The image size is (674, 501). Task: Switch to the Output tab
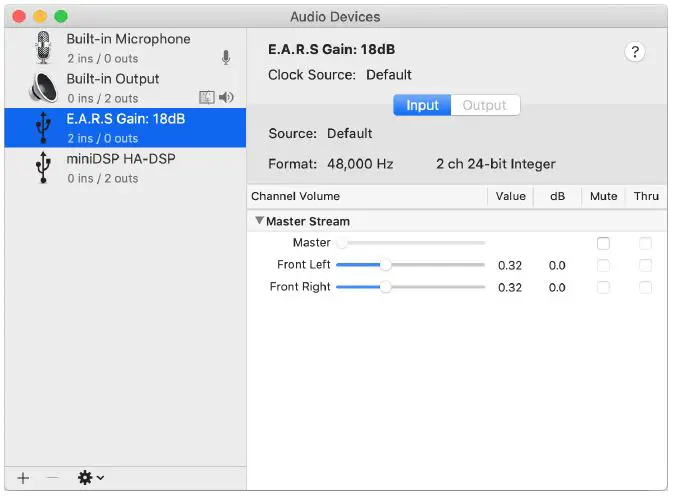coord(485,105)
